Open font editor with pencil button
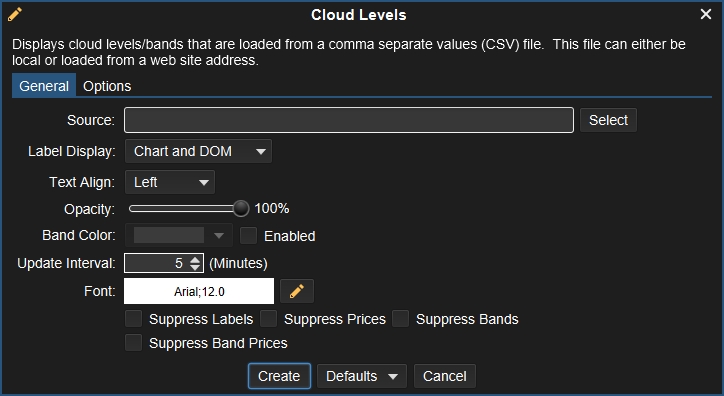The height and width of the screenshot is (396, 724). (297, 291)
